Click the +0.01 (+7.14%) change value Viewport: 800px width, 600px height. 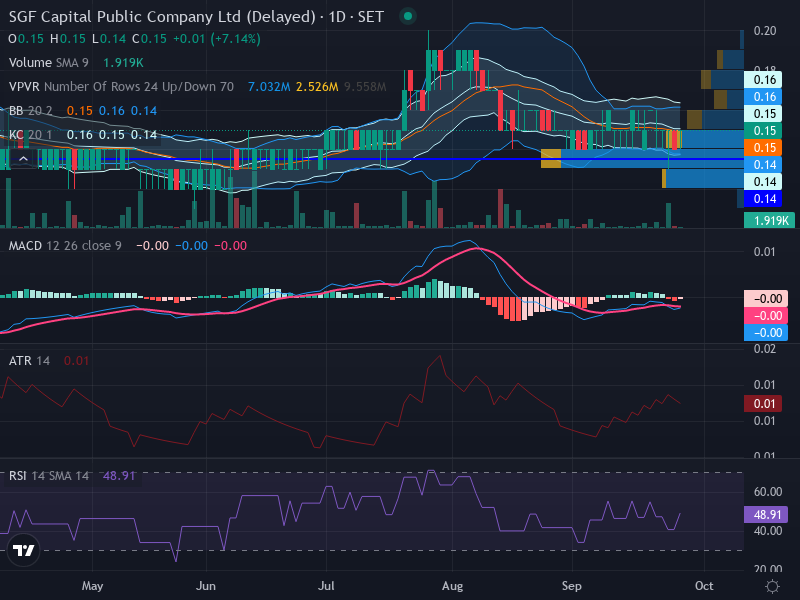point(217,39)
